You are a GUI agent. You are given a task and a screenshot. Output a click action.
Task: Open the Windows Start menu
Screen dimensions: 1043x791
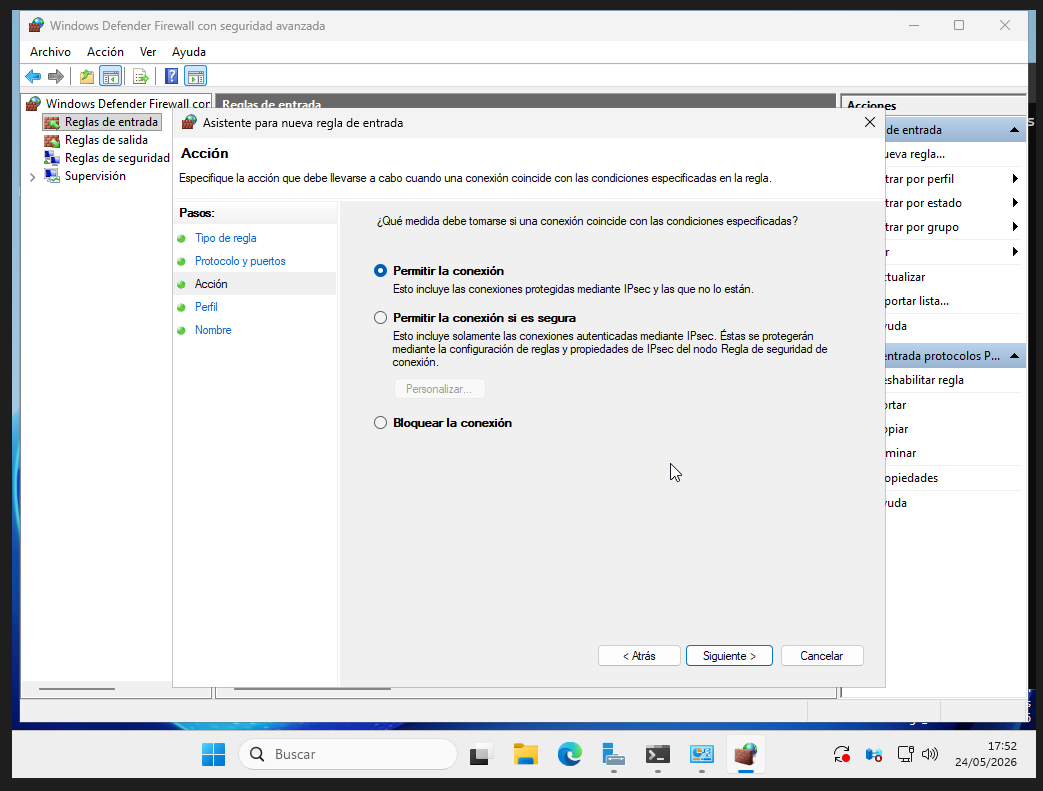pyautogui.click(x=214, y=754)
